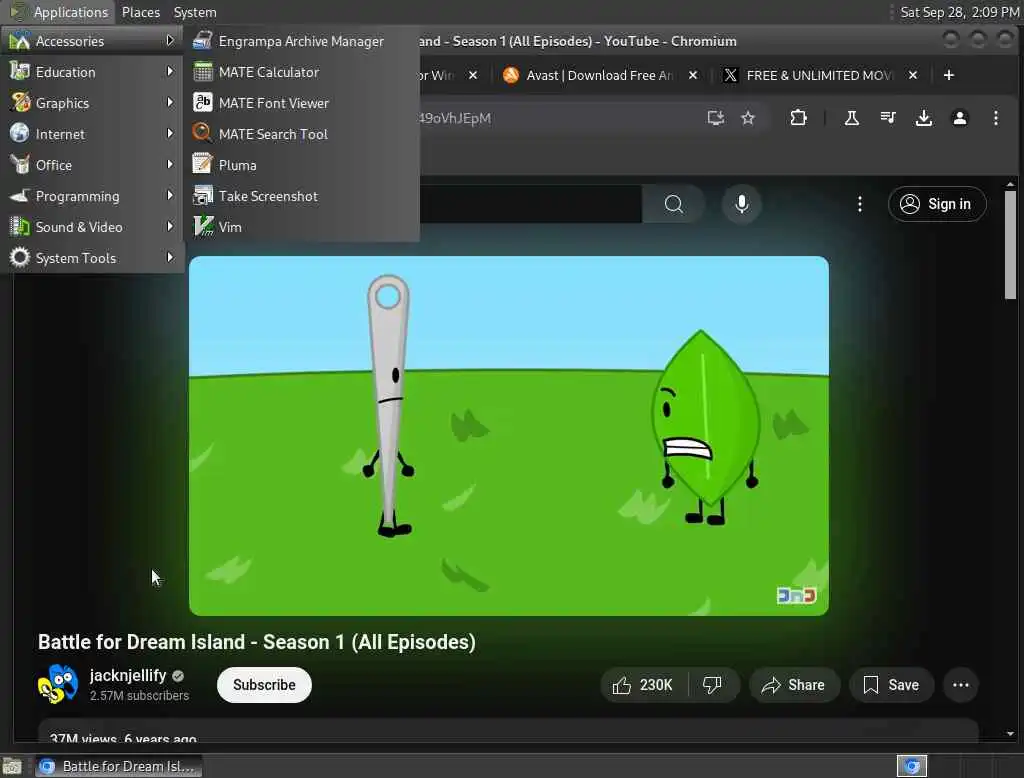Open Engrampa Archive Manager from the menu
This screenshot has height=778, width=1024.
(302, 41)
